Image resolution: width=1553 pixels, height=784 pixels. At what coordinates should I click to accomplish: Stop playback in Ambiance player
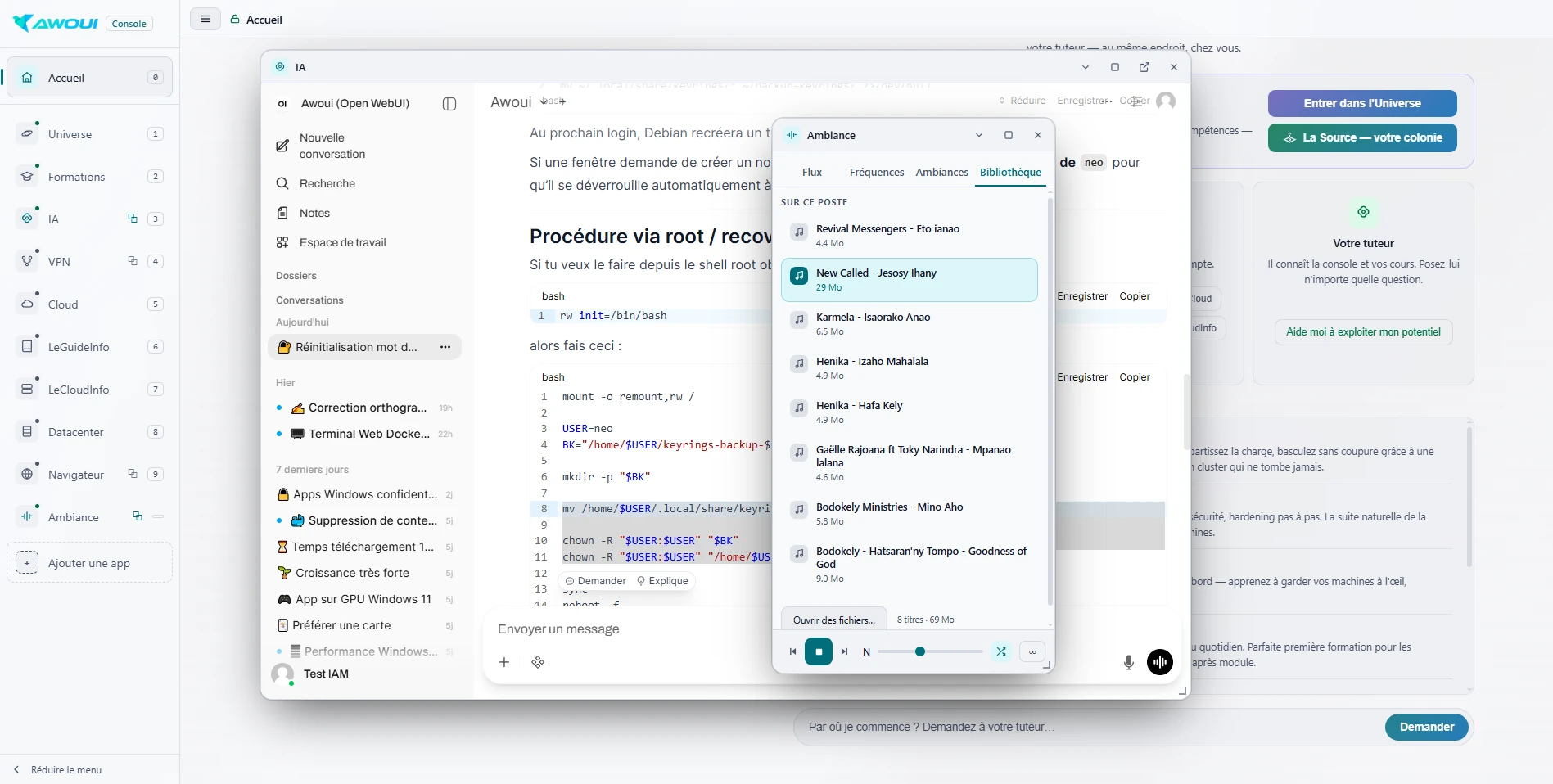pos(819,651)
